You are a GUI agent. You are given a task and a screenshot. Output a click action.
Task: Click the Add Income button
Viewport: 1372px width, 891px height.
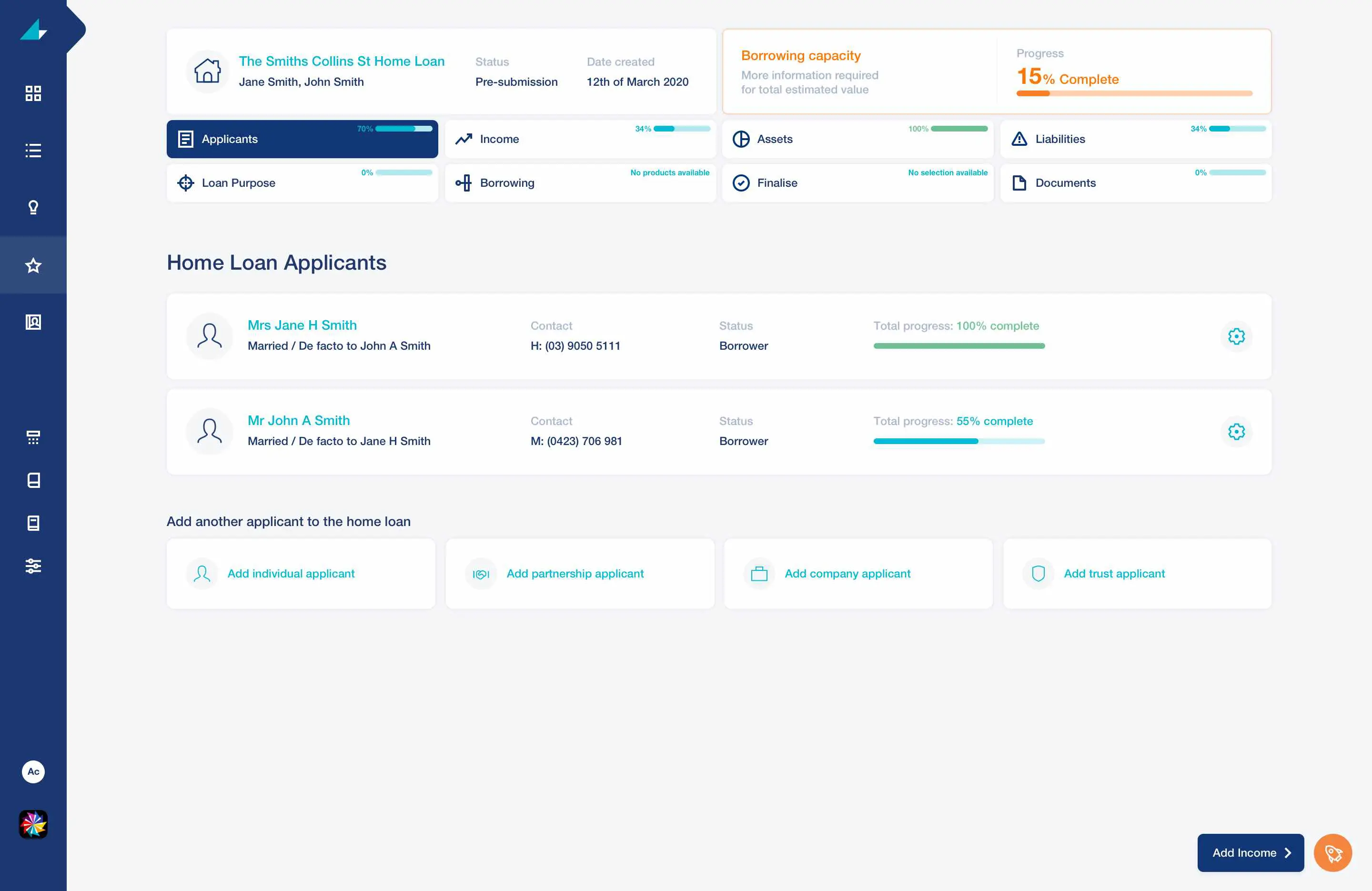[1250, 852]
